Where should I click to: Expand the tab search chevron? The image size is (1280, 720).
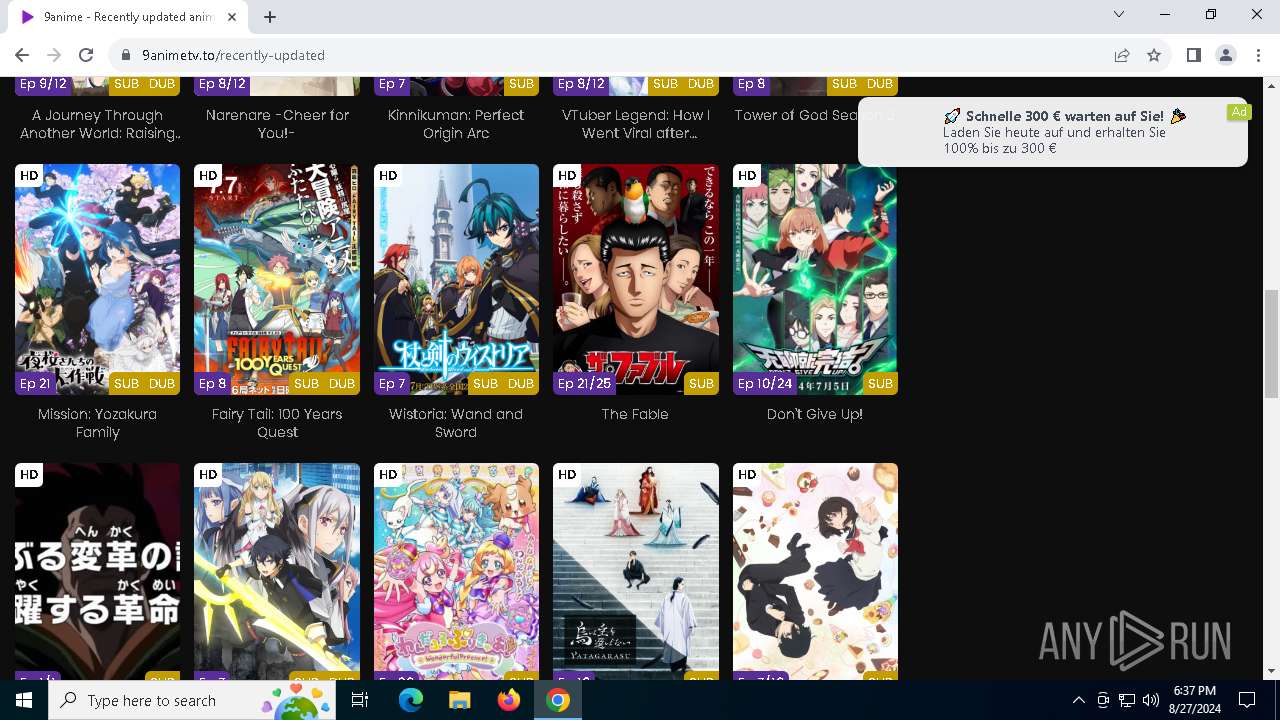1119,14
